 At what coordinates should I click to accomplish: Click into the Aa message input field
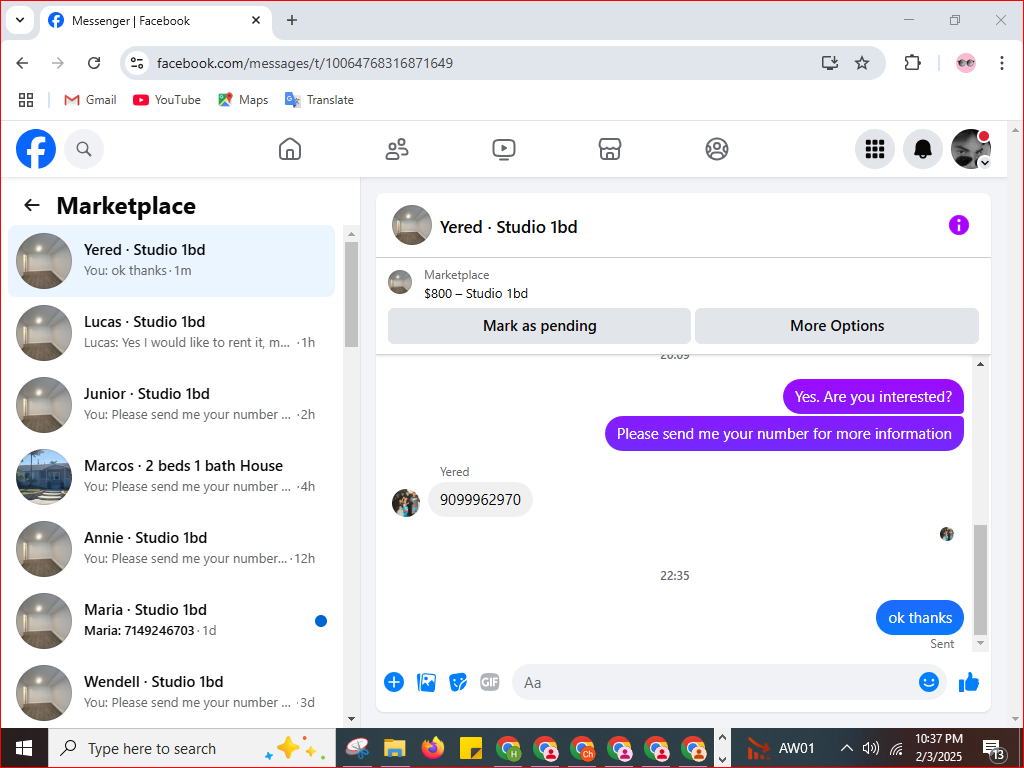pos(715,682)
